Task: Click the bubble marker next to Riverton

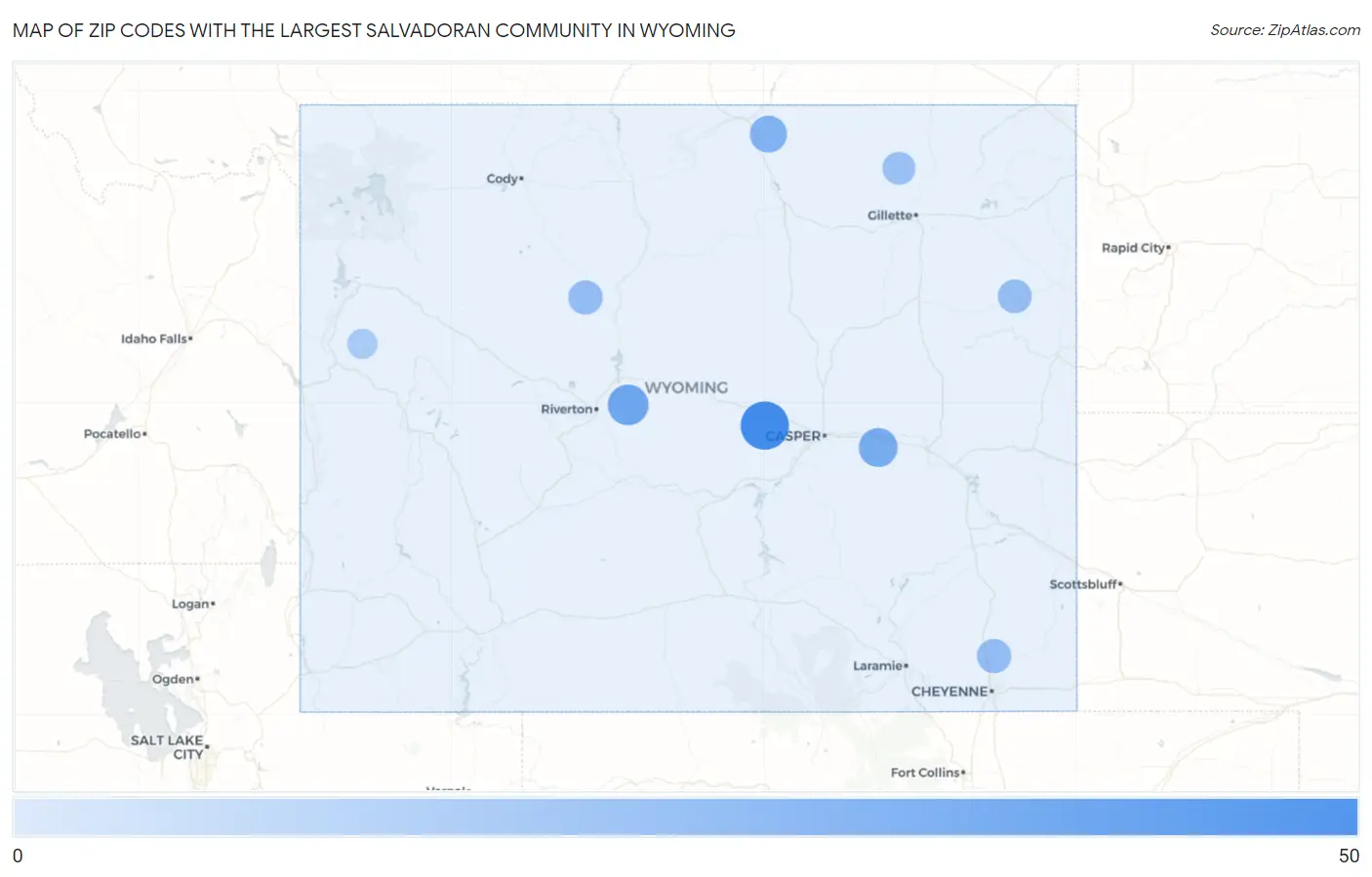Action: click(x=627, y=404)
